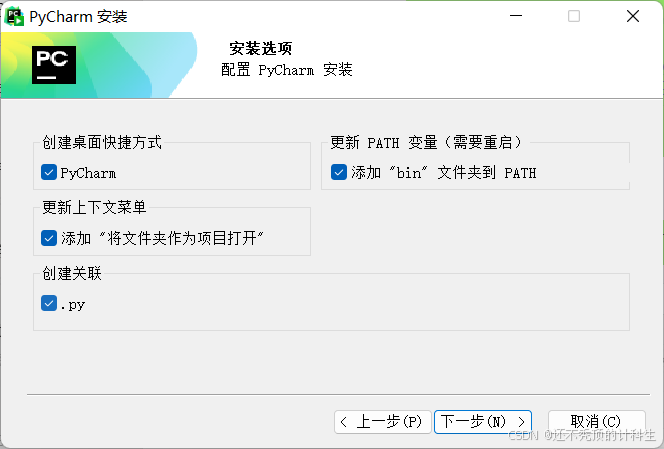664x449 pixels.
Task: Click the 更新上下文菜单 group label
Action: click(x=94, y=207)
